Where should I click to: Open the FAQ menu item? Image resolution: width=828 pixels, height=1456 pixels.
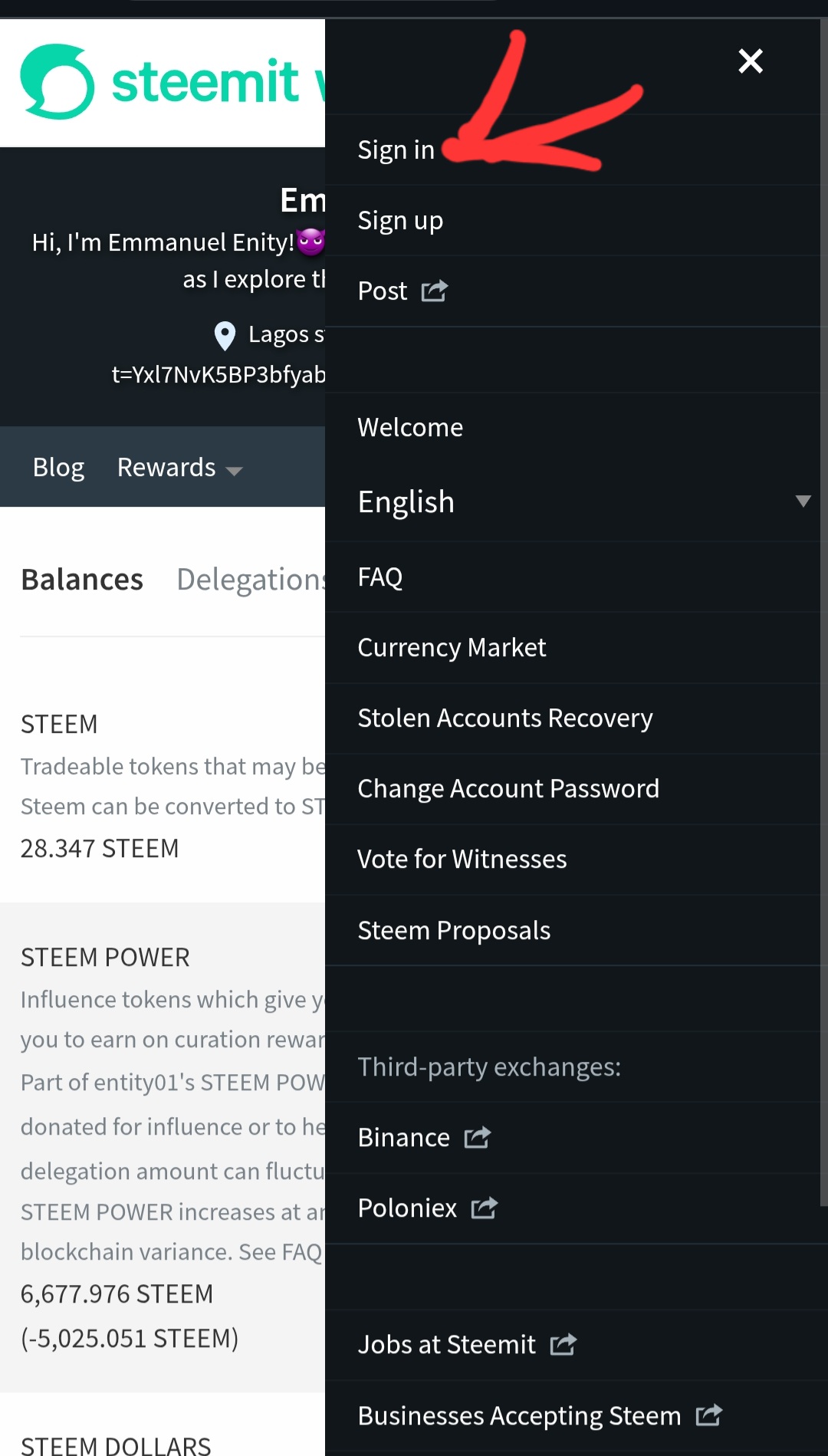coord(380,577)
